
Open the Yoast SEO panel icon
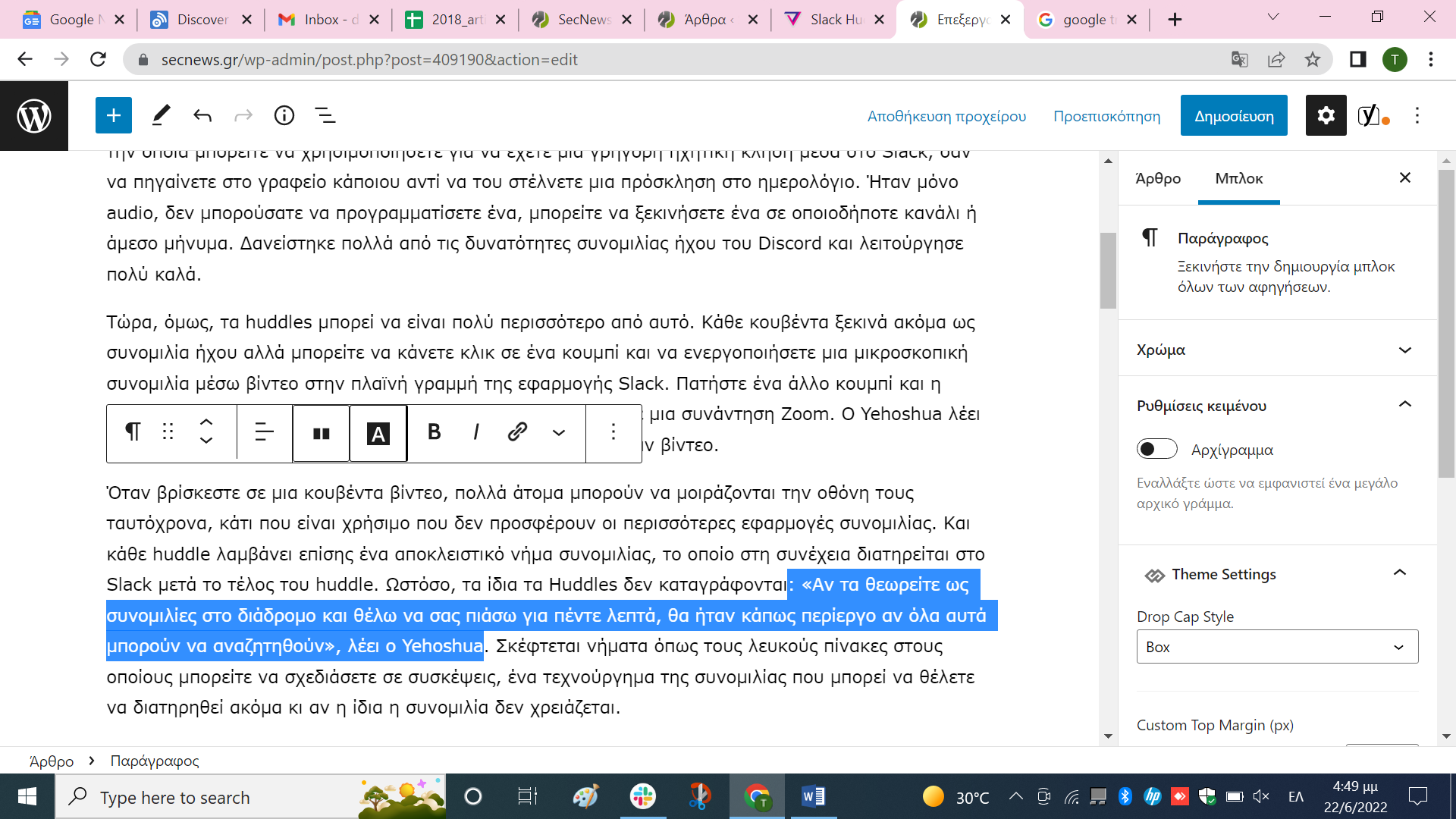(1372, 115)
